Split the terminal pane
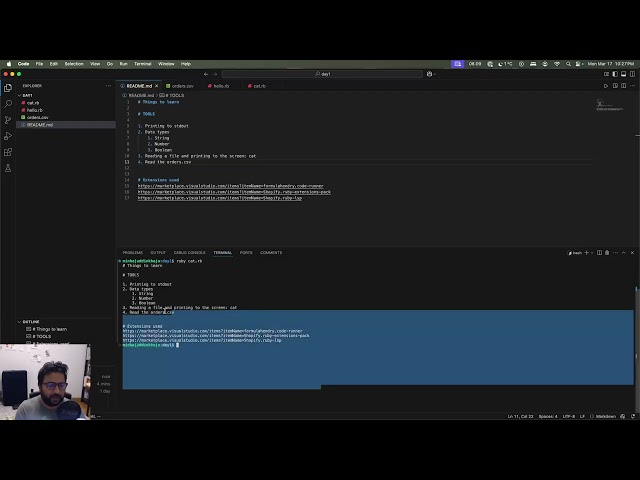640x480 pixels. [x=599, y=253]
